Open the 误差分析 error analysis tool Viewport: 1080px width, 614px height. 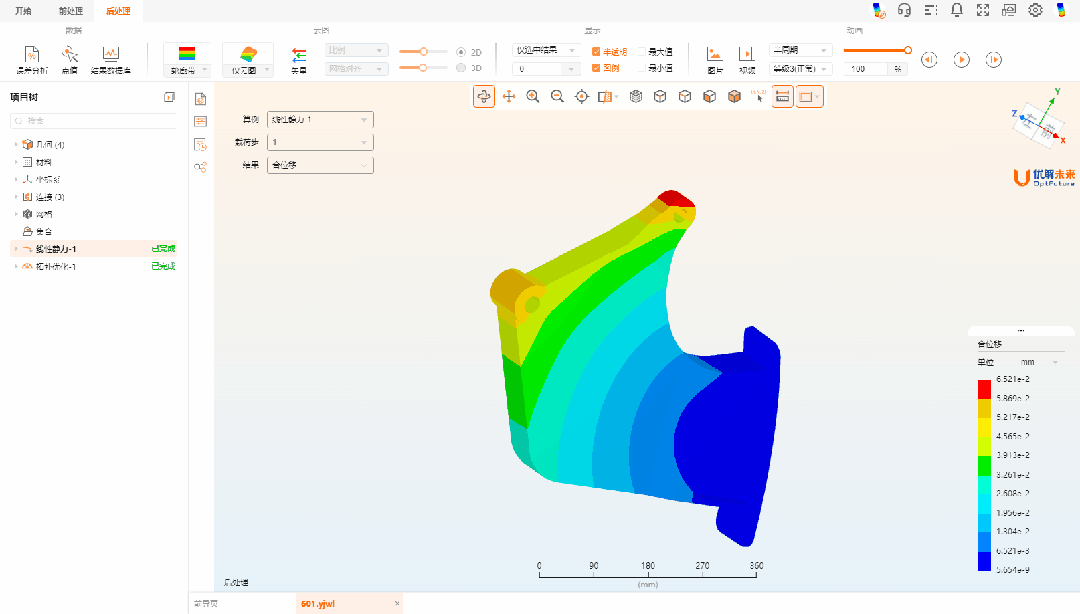[32, 59]
